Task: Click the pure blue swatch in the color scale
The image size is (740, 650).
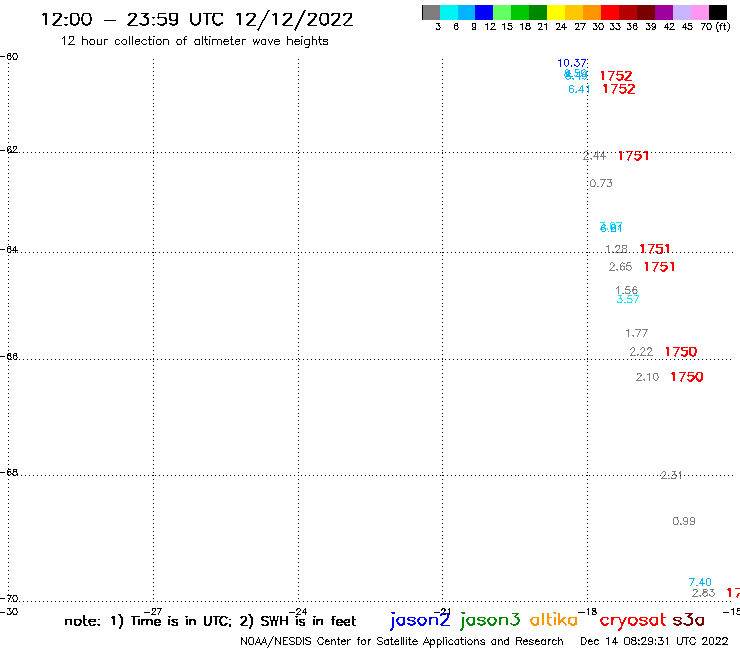Action: 484,12
